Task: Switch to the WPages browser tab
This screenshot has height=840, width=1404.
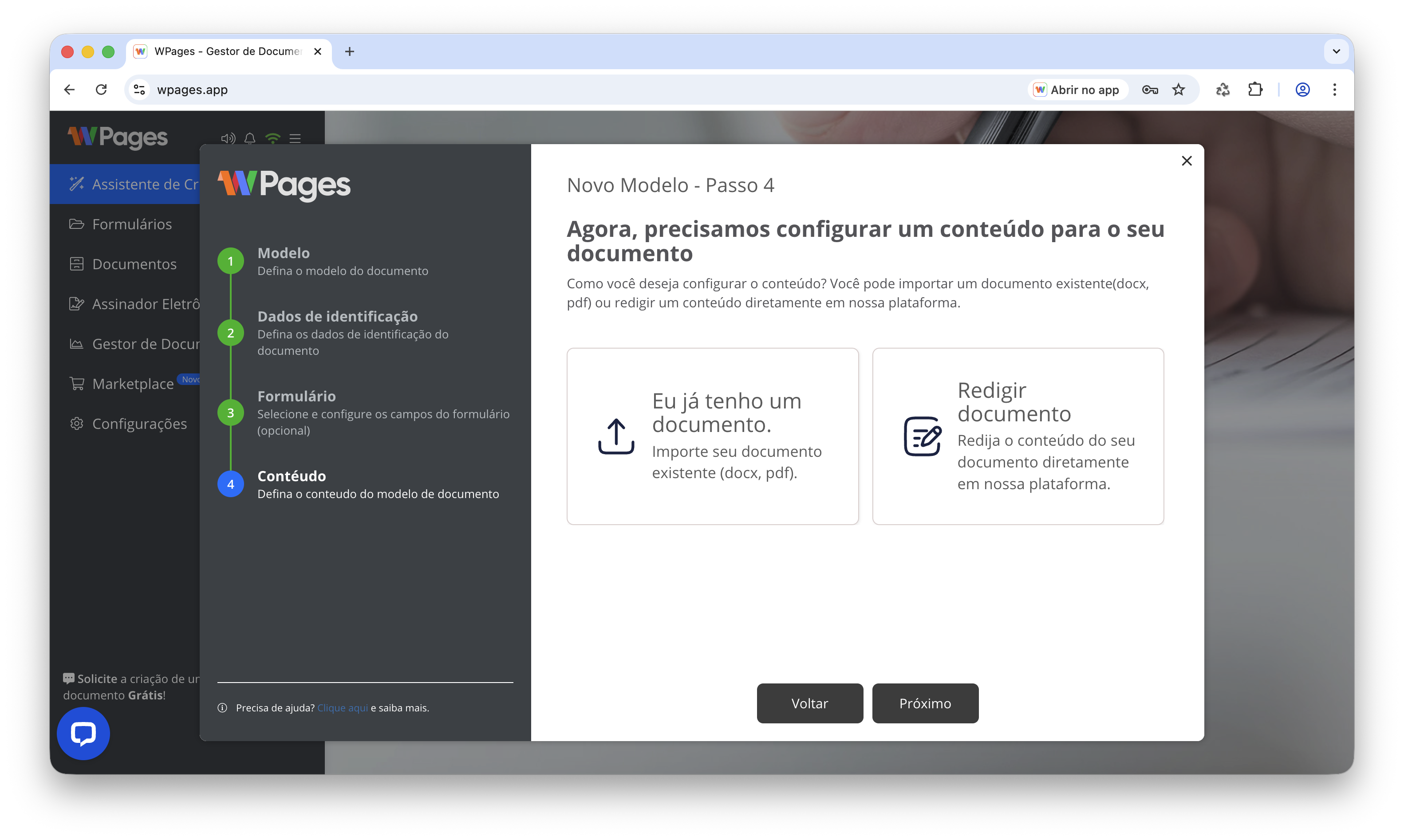Action: 221,51
